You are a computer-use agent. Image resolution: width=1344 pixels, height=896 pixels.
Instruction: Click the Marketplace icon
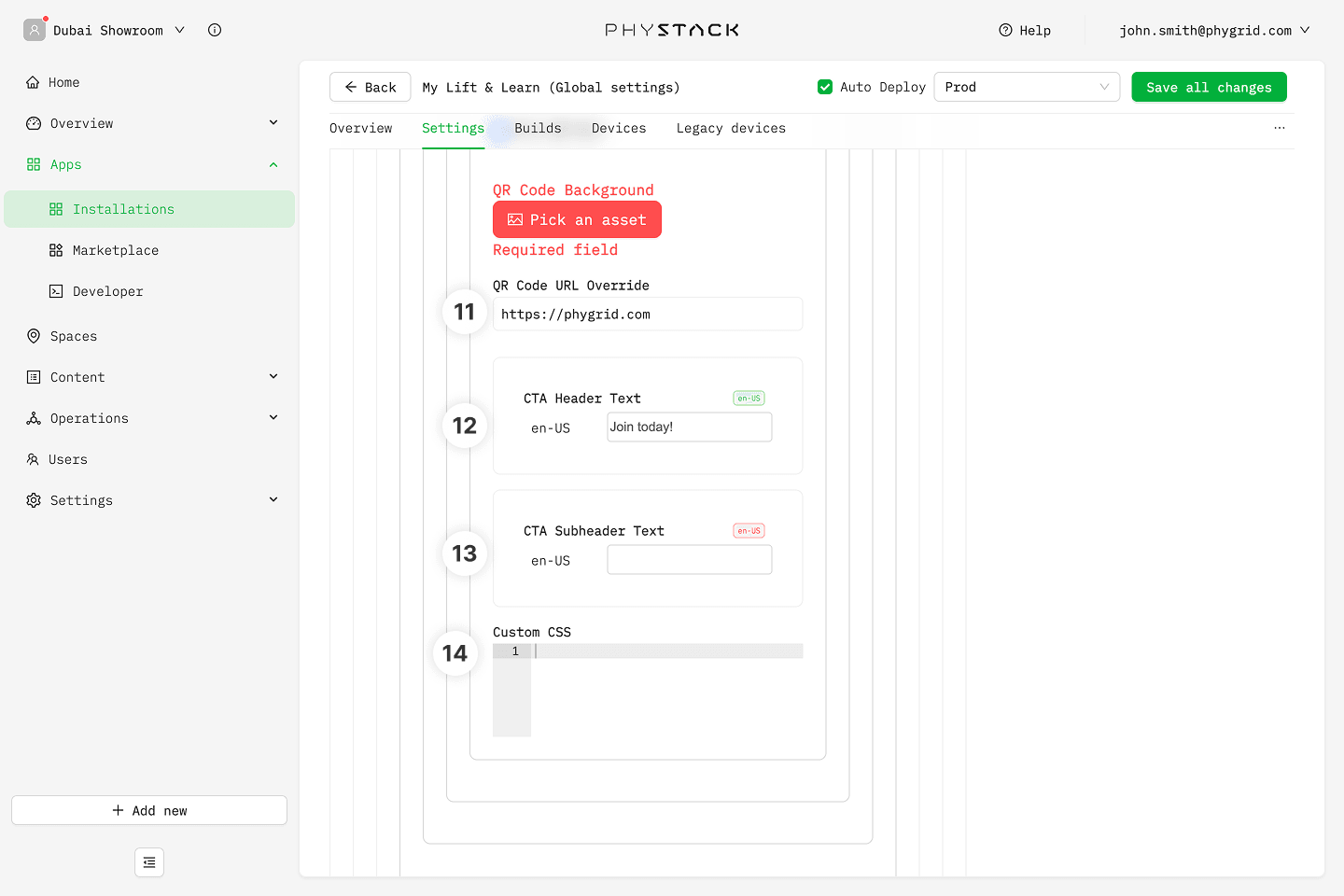tap(56, 250)
